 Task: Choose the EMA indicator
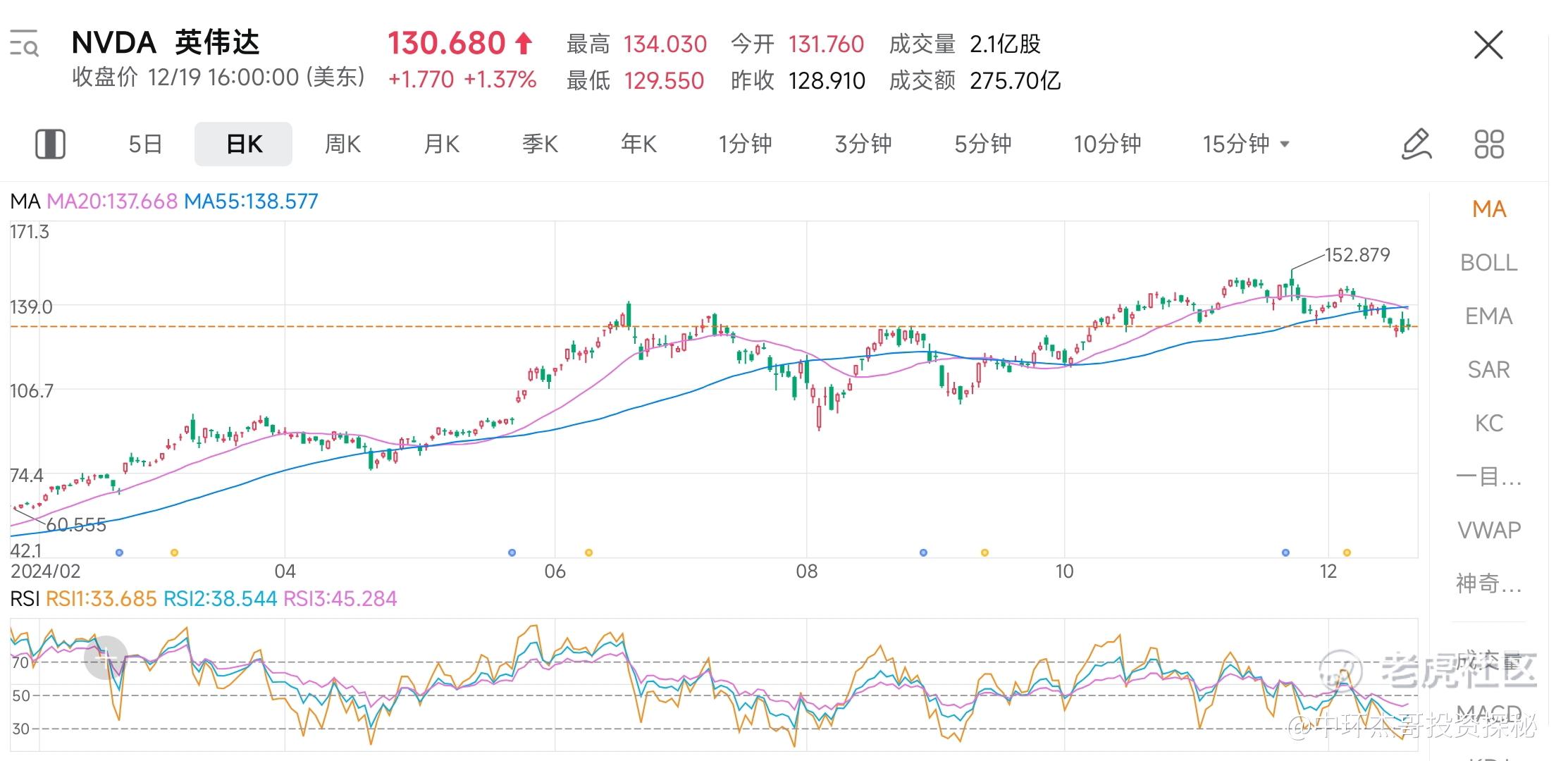1489,316
